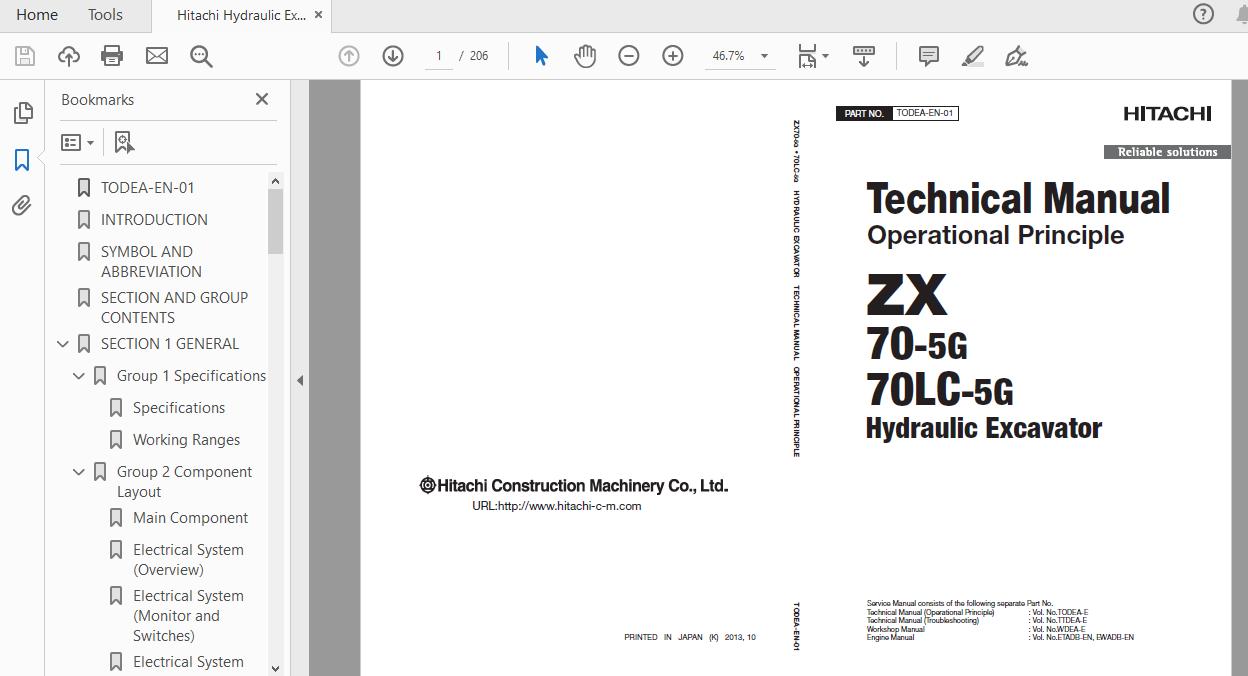Collapse SECTION 1 GENERAL bookmark
The width and height of the screenshot is (1248, 676).
point(63,344)
